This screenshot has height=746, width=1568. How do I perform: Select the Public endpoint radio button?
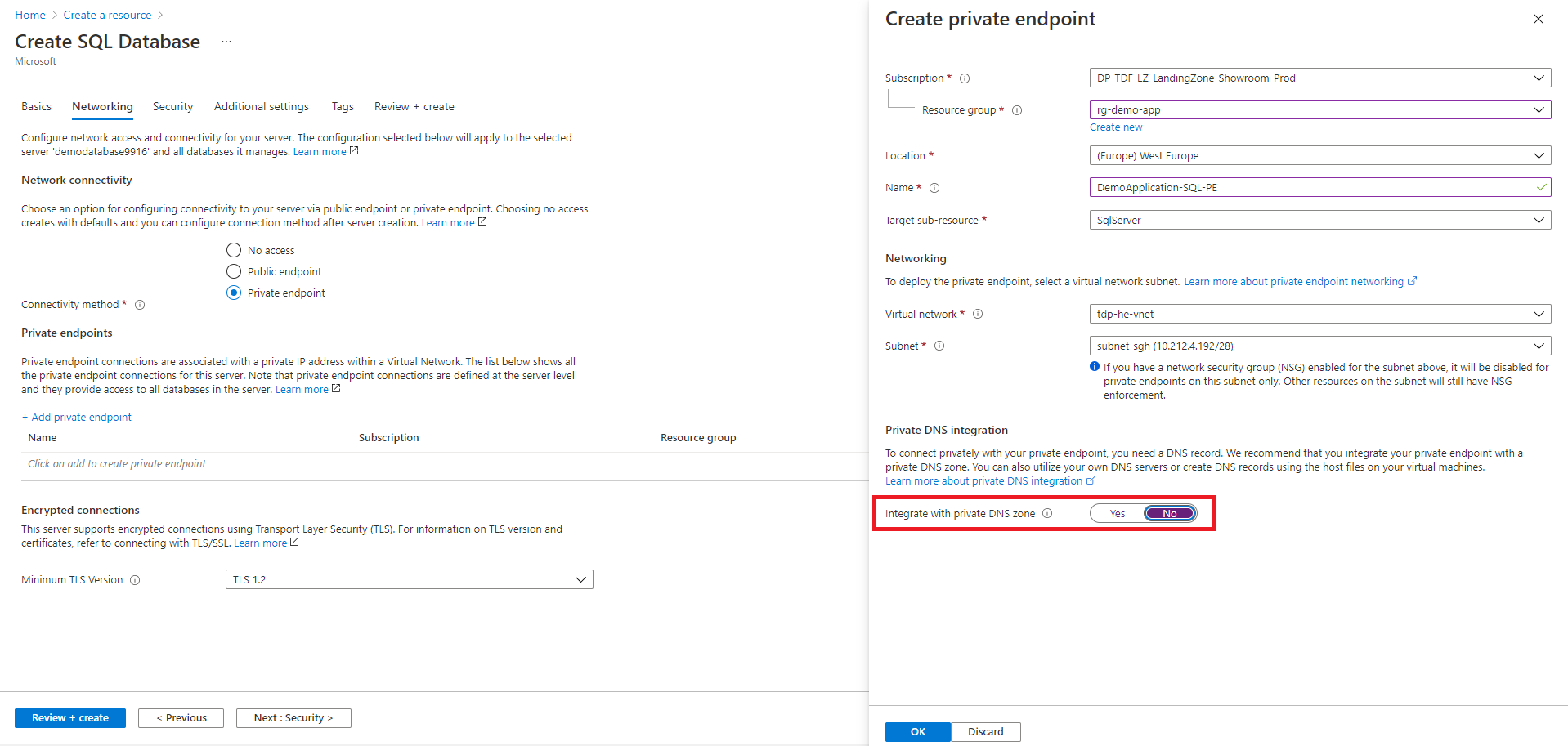[234, 271]
